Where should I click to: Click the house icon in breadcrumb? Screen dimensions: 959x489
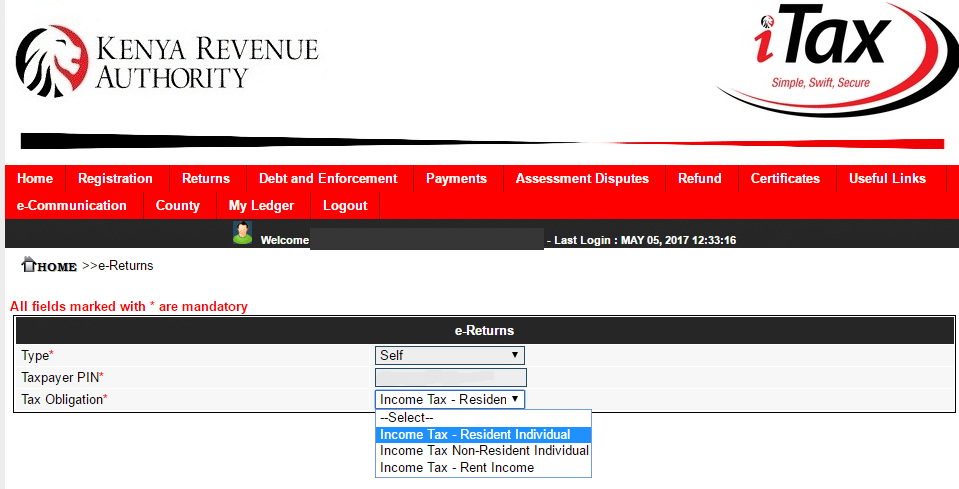click(x=29, y=265)
